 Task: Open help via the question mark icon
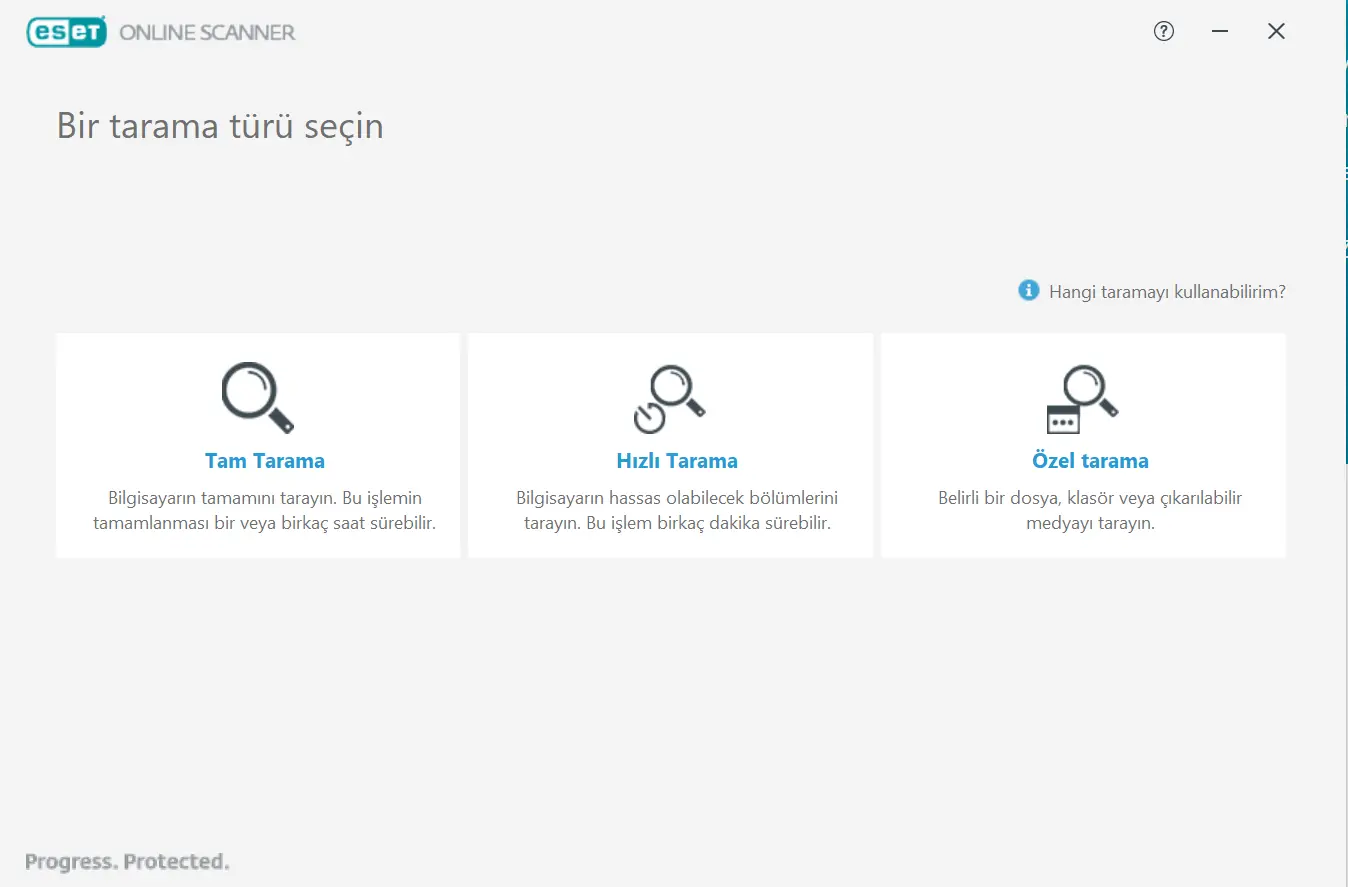pyautogui.click(x=1163, y=31)
